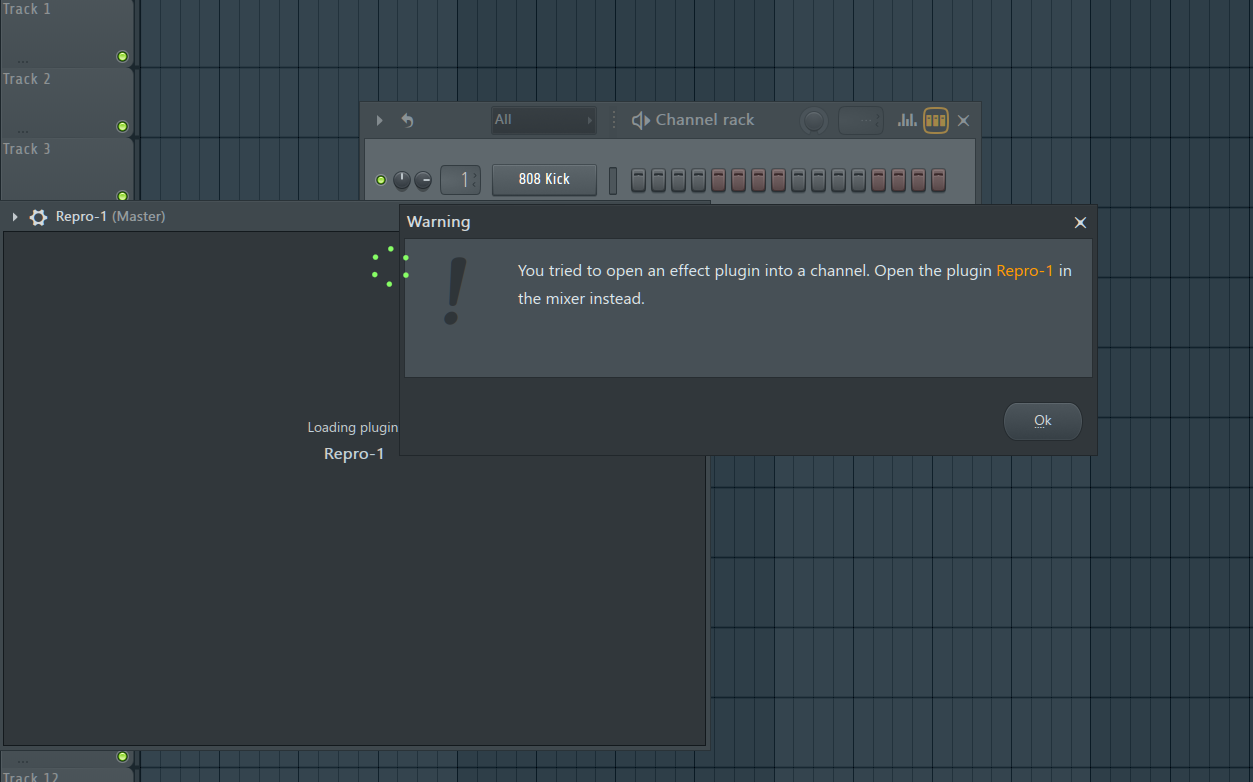Mute Track 3 with its green LED
Viewport: 1253px width, 782px height.
(123, 196)
